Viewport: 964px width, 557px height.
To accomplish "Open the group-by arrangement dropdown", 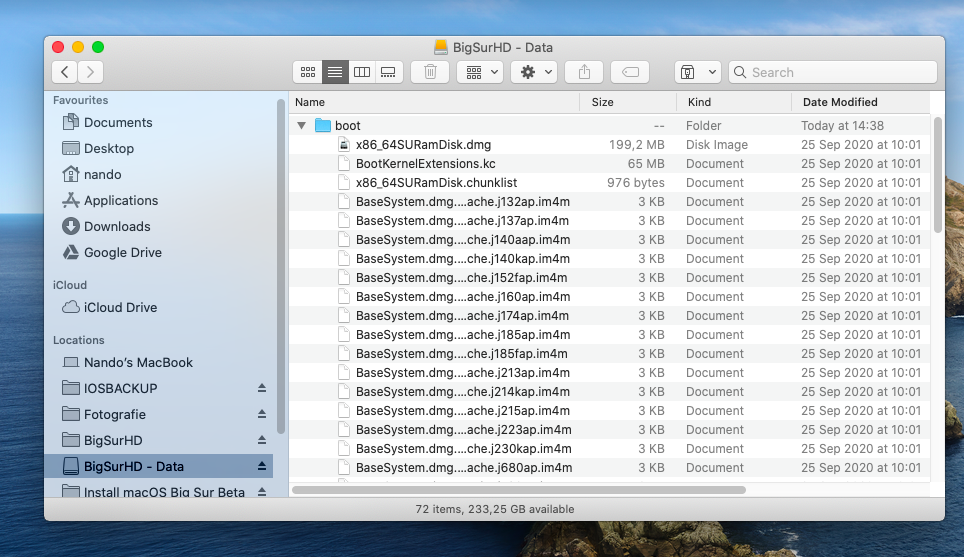I will [x=481, y=72].
